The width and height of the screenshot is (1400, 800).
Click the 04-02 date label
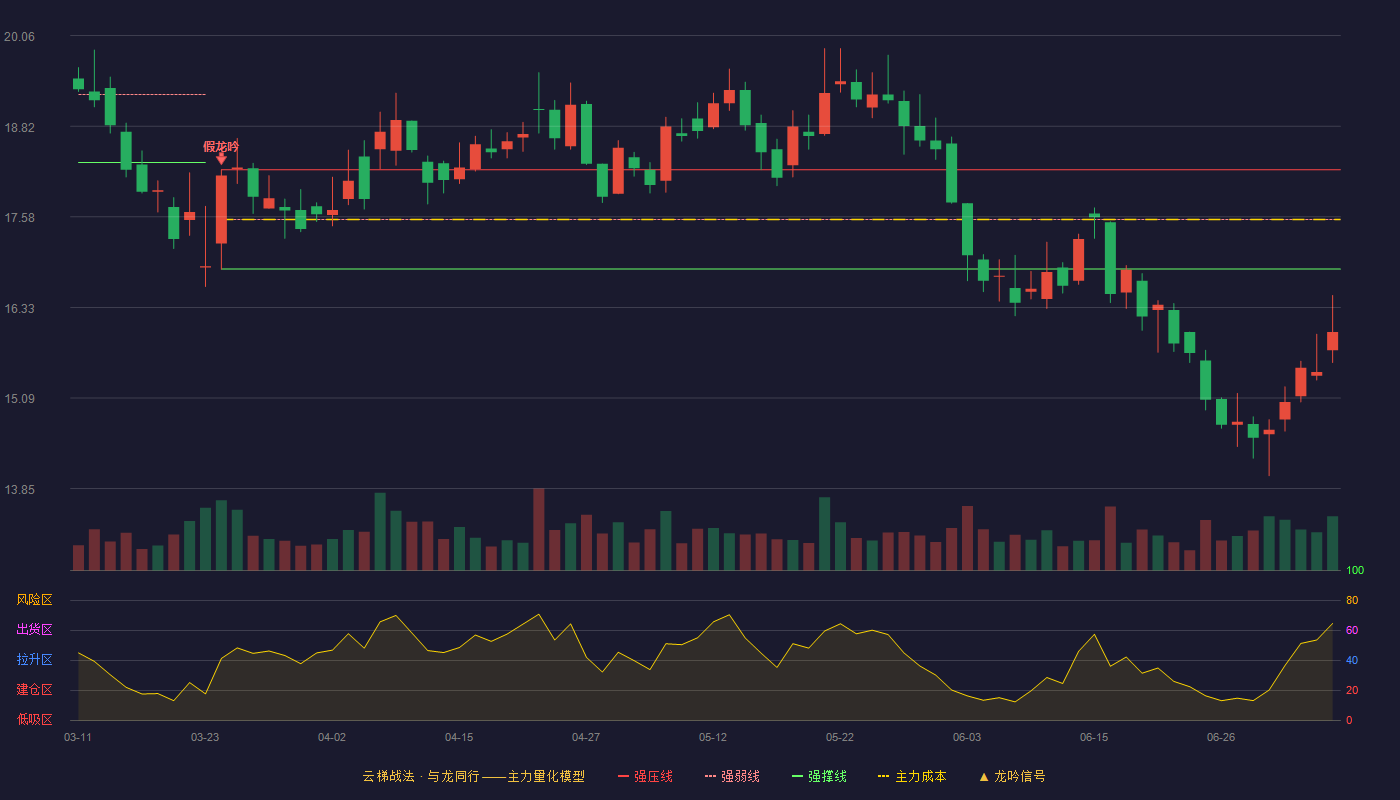(x=332, y=737)
